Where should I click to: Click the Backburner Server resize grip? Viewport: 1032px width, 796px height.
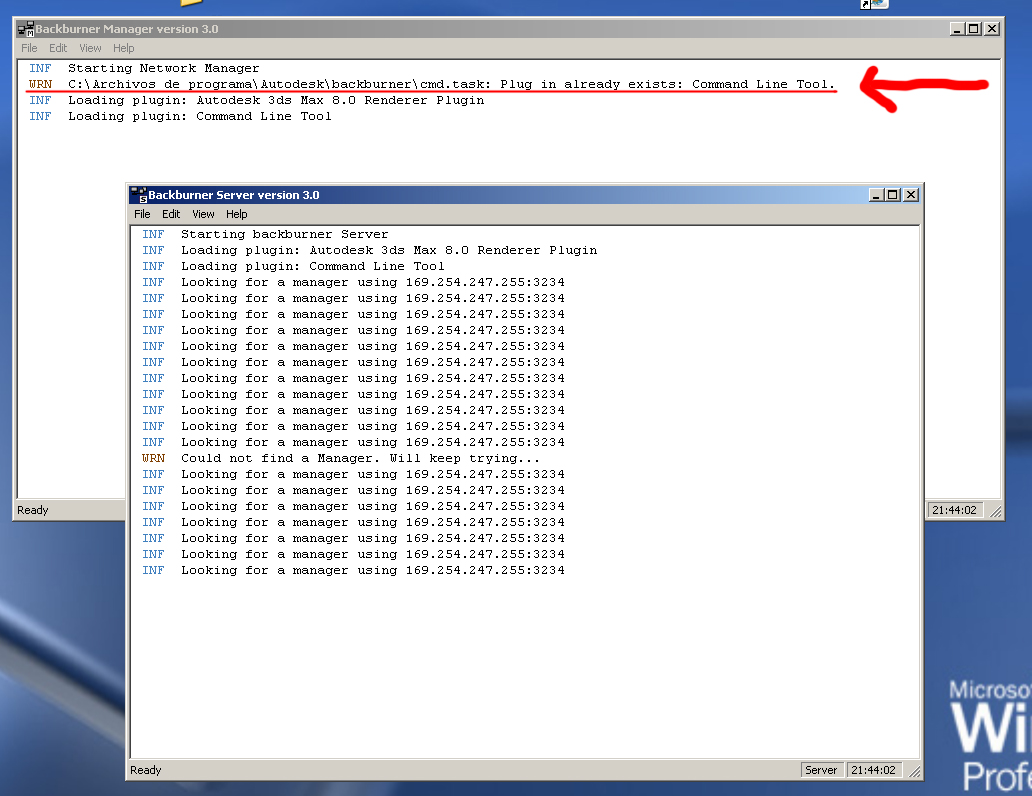(x=914, y=771)
